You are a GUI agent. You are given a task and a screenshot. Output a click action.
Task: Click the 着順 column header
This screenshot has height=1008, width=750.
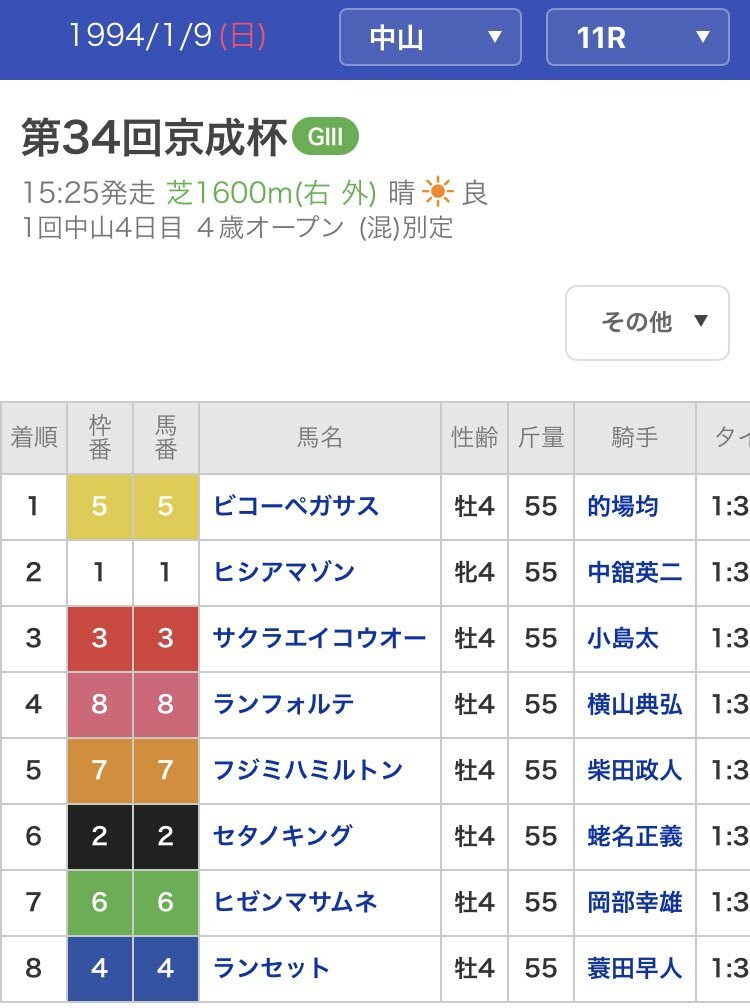pyautogui.click(x=34, y=438)
